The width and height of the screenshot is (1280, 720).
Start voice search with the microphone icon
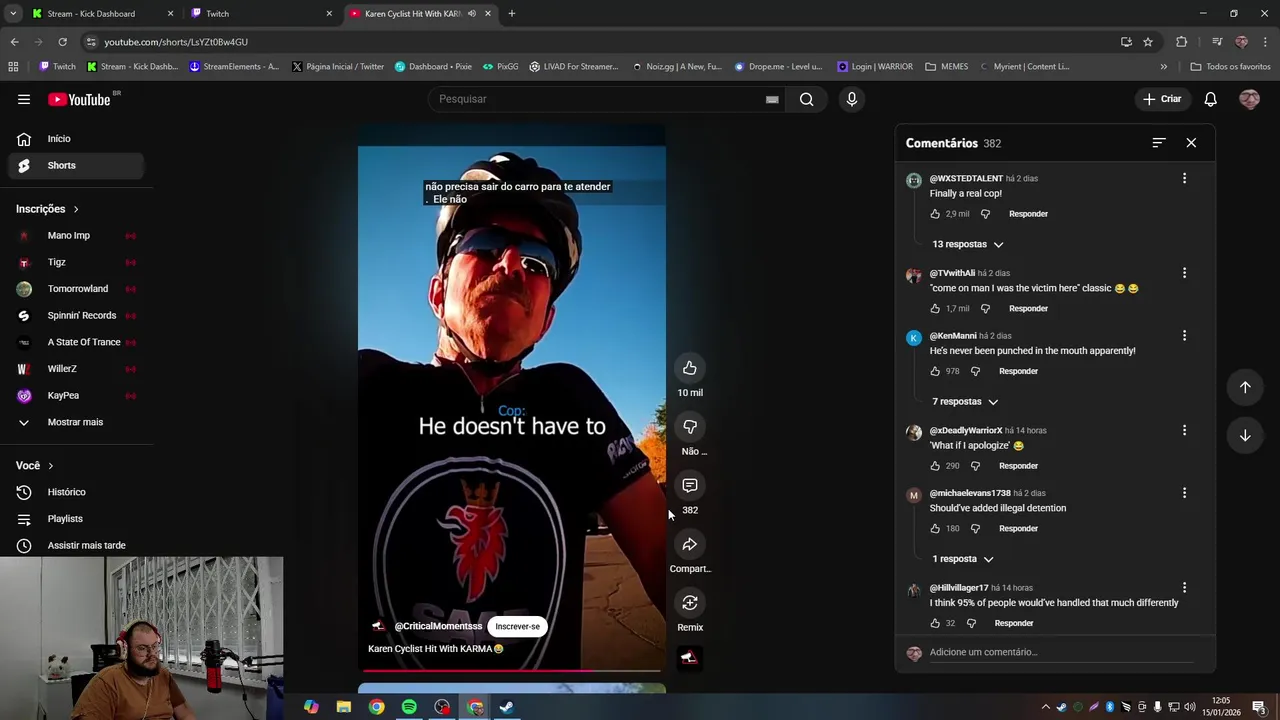coord(852,99)
